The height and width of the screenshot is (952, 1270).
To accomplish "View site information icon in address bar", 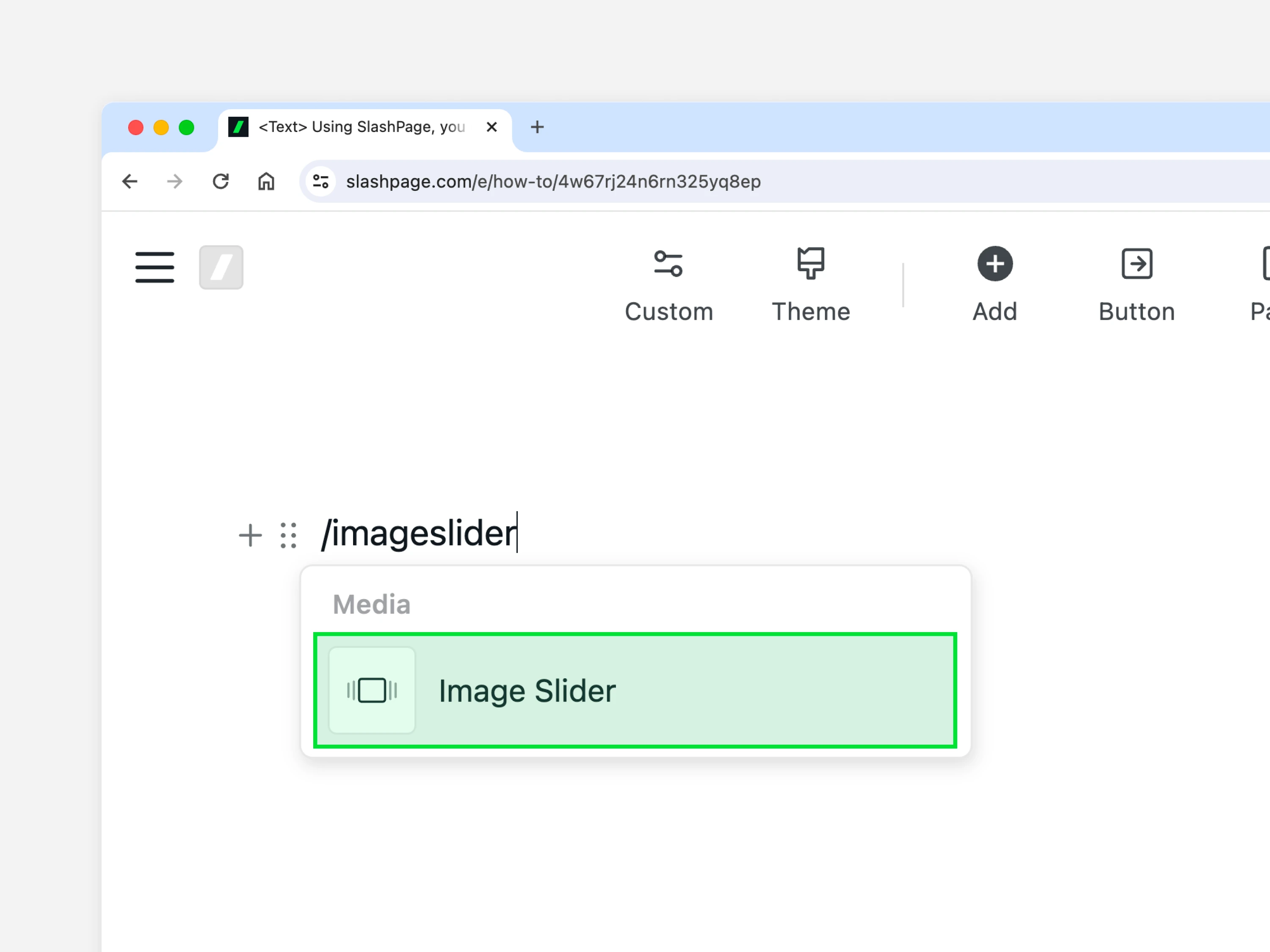I will [321, 182].
